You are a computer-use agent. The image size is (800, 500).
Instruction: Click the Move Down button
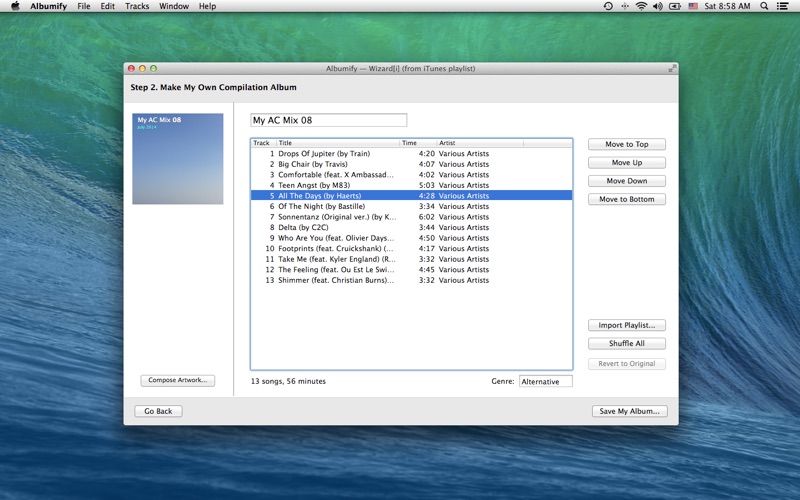point(627,181)
